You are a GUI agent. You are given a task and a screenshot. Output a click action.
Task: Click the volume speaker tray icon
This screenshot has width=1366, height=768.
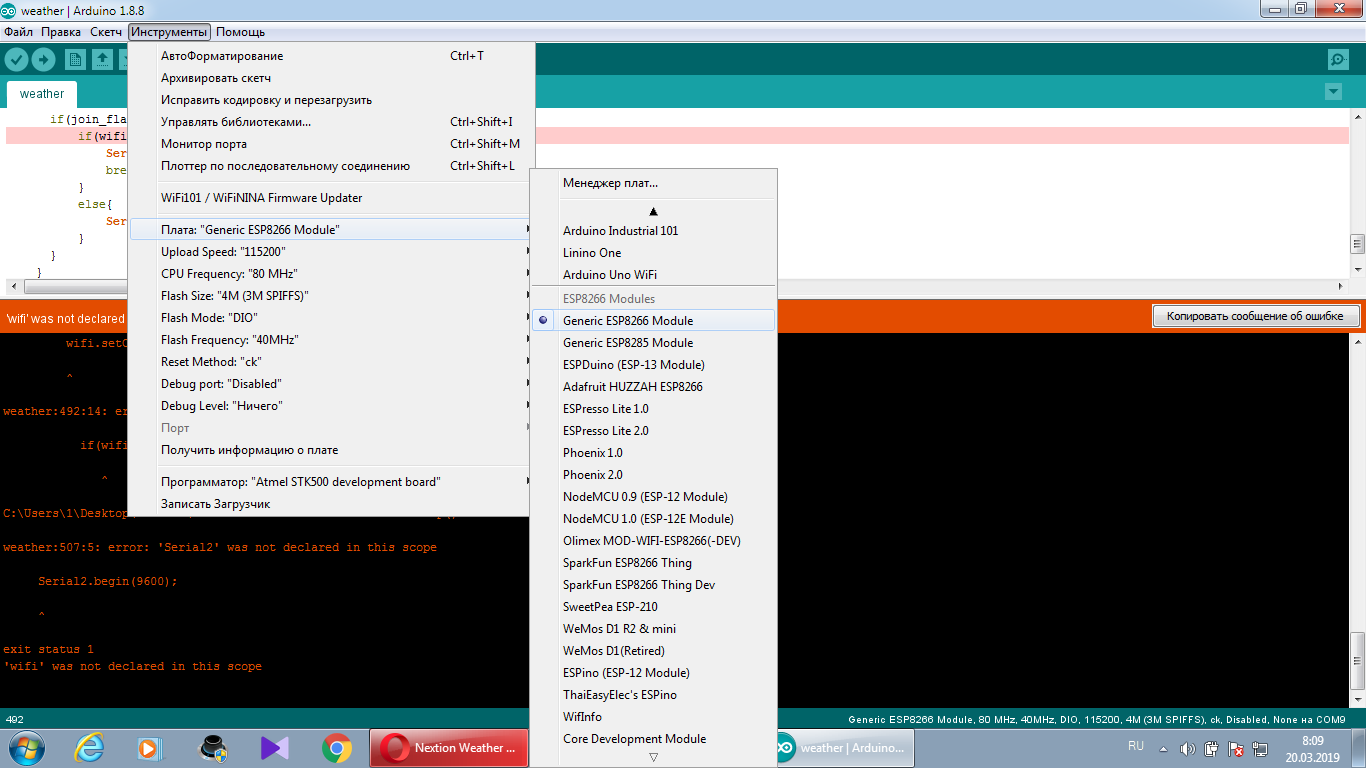(x=1187, y=748)
